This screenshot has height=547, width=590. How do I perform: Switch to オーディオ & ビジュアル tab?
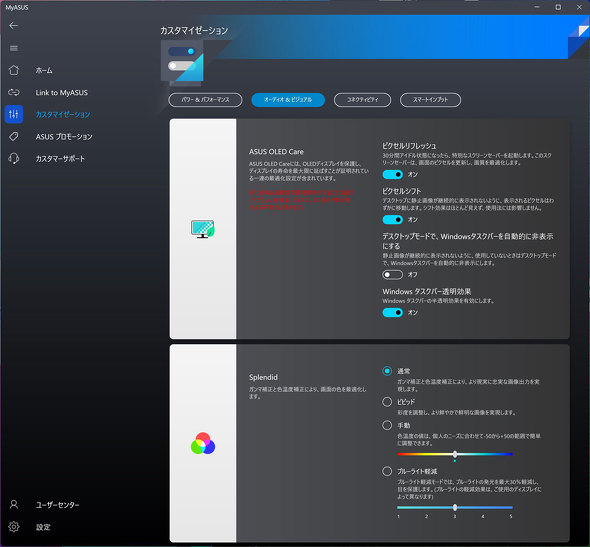(288, 100)
